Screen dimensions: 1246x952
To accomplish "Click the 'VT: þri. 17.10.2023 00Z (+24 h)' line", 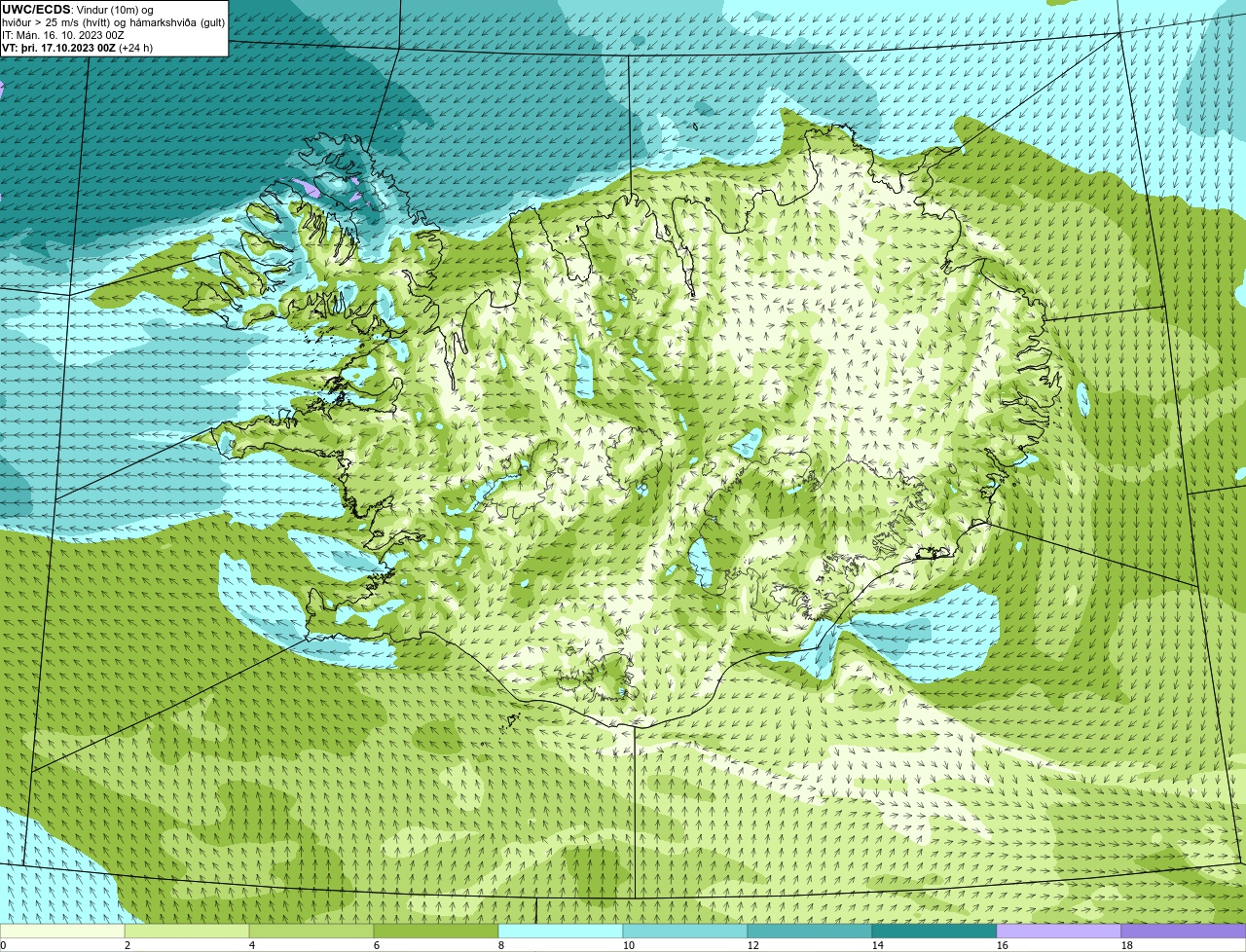I will point(78,47).
